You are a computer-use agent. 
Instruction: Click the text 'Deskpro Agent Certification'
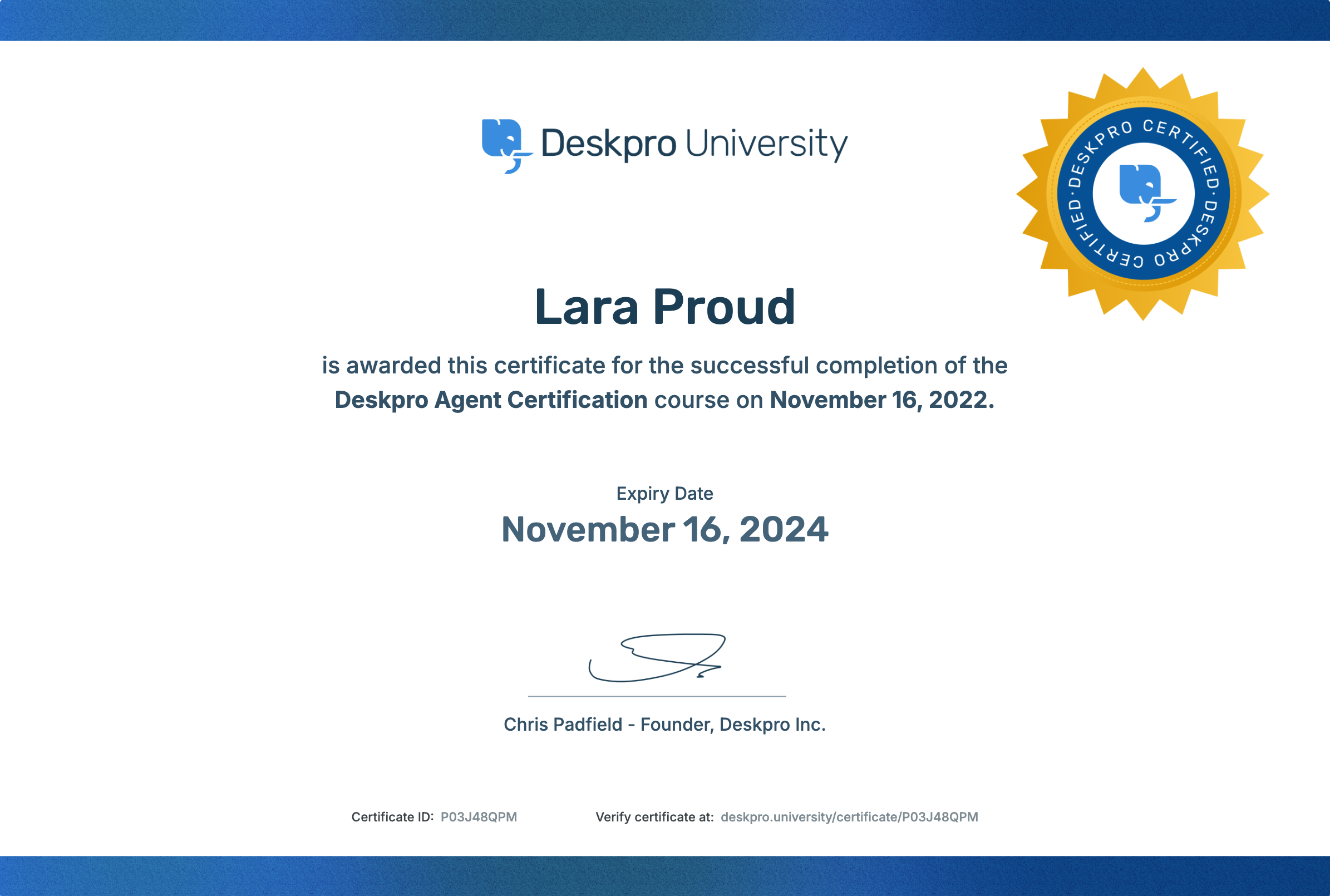491,401
